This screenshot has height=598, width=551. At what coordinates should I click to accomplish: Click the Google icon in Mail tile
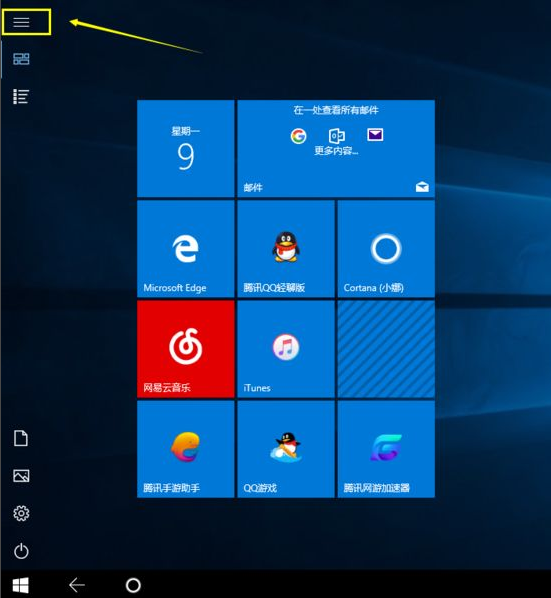tap(298, 136)
